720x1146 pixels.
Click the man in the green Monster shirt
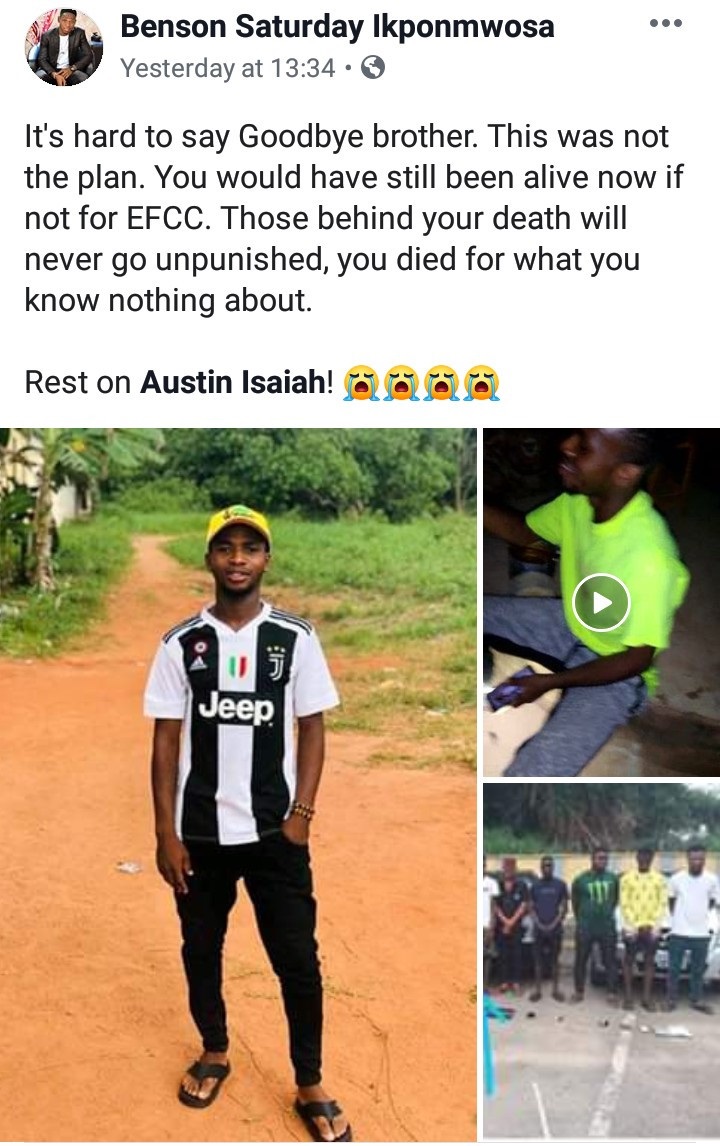click(x=595, y=922)
